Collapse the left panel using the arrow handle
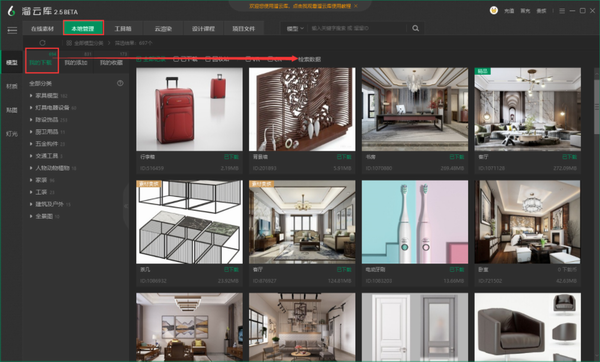 [126, 205]
